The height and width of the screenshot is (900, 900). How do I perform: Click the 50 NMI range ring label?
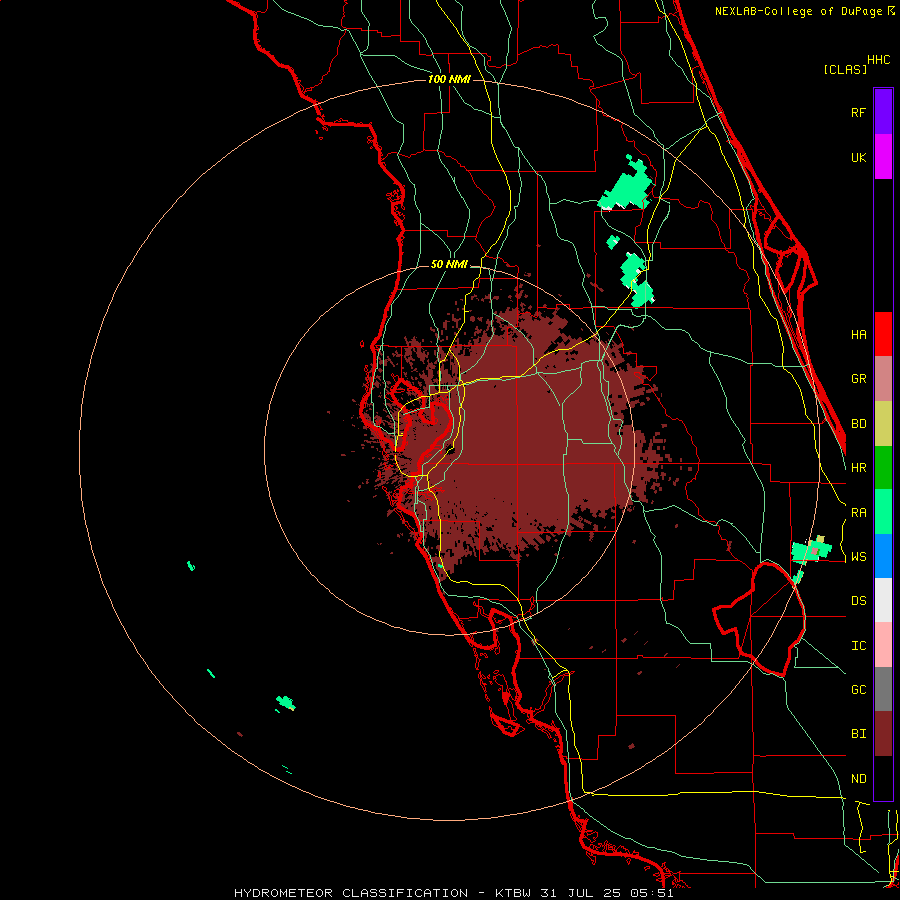(449, 265)
